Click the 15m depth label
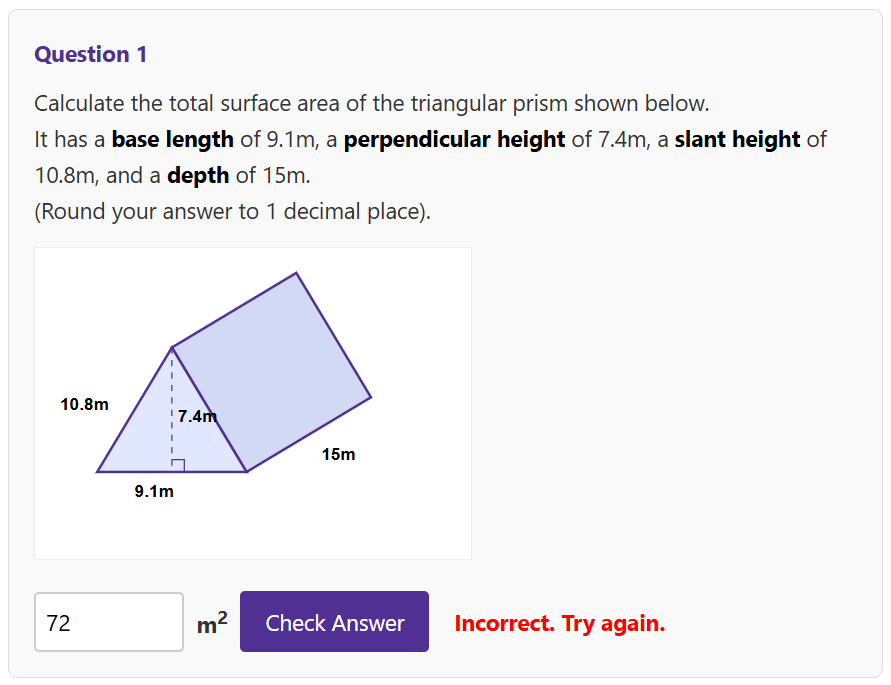The image size is (891, 685). (x=338, y=454)
